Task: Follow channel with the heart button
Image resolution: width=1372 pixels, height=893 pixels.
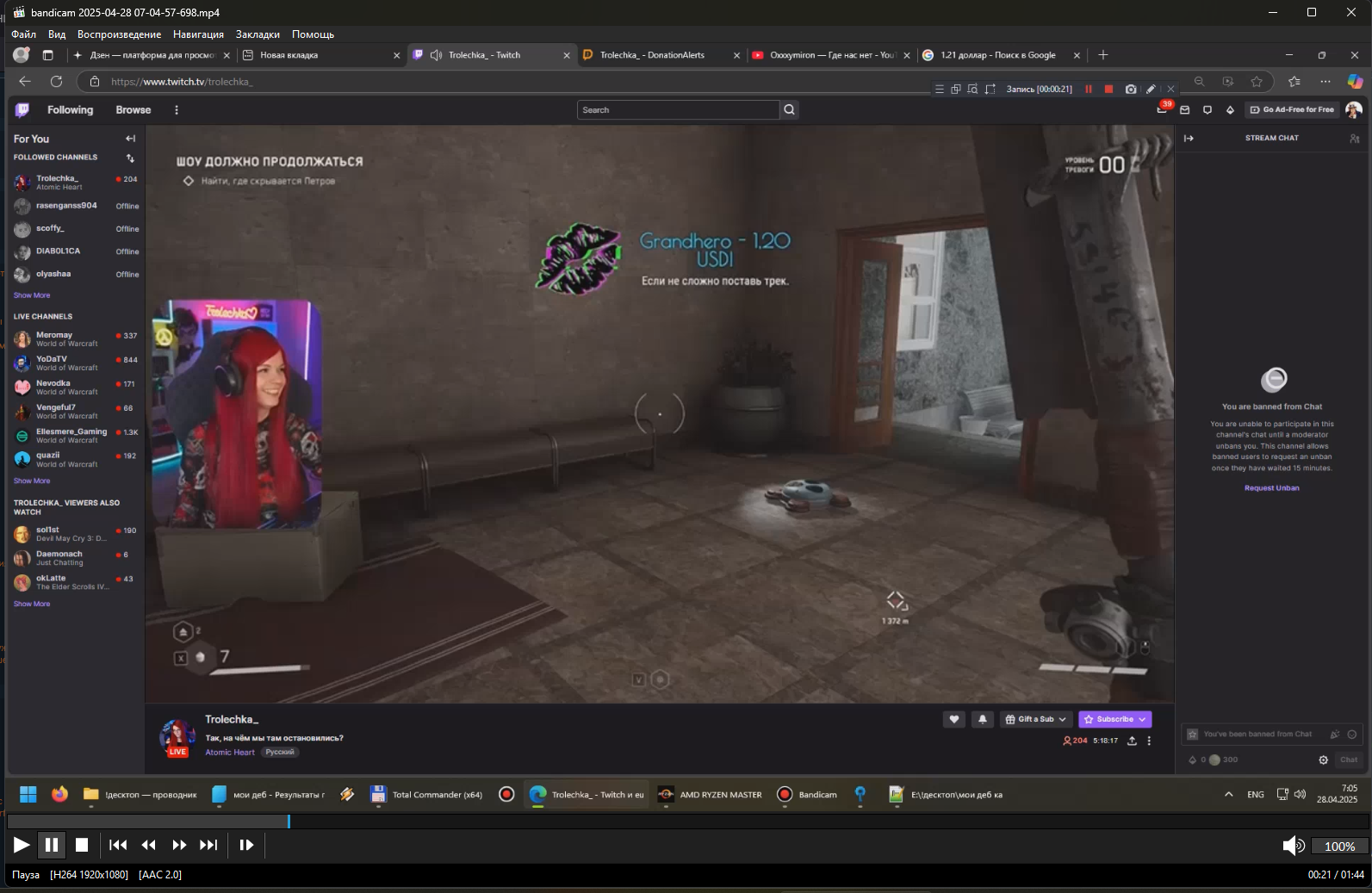Action: (x=953, y=719)
